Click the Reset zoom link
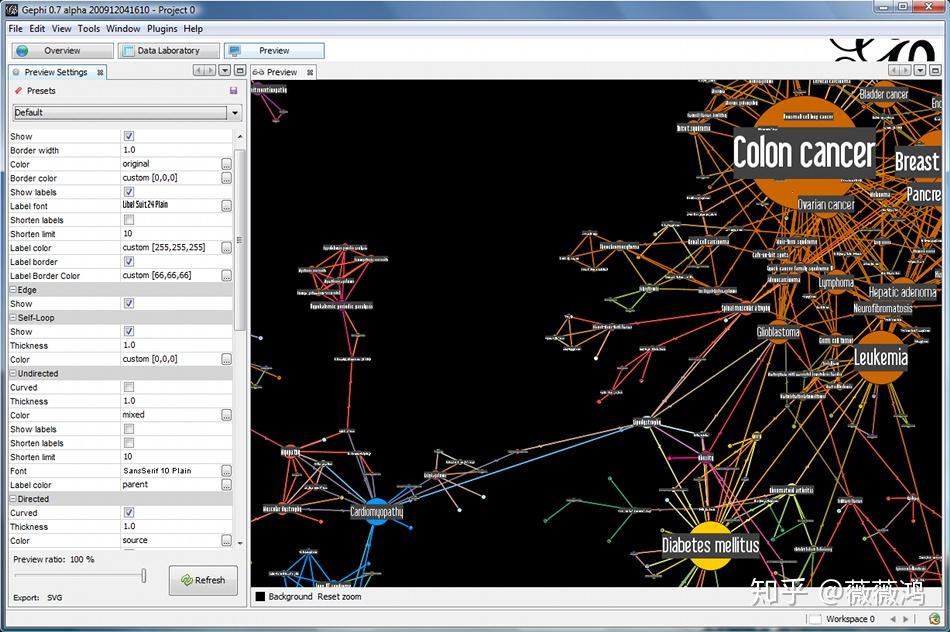This screenshot has width=950, height=632. tap(339, 597)
